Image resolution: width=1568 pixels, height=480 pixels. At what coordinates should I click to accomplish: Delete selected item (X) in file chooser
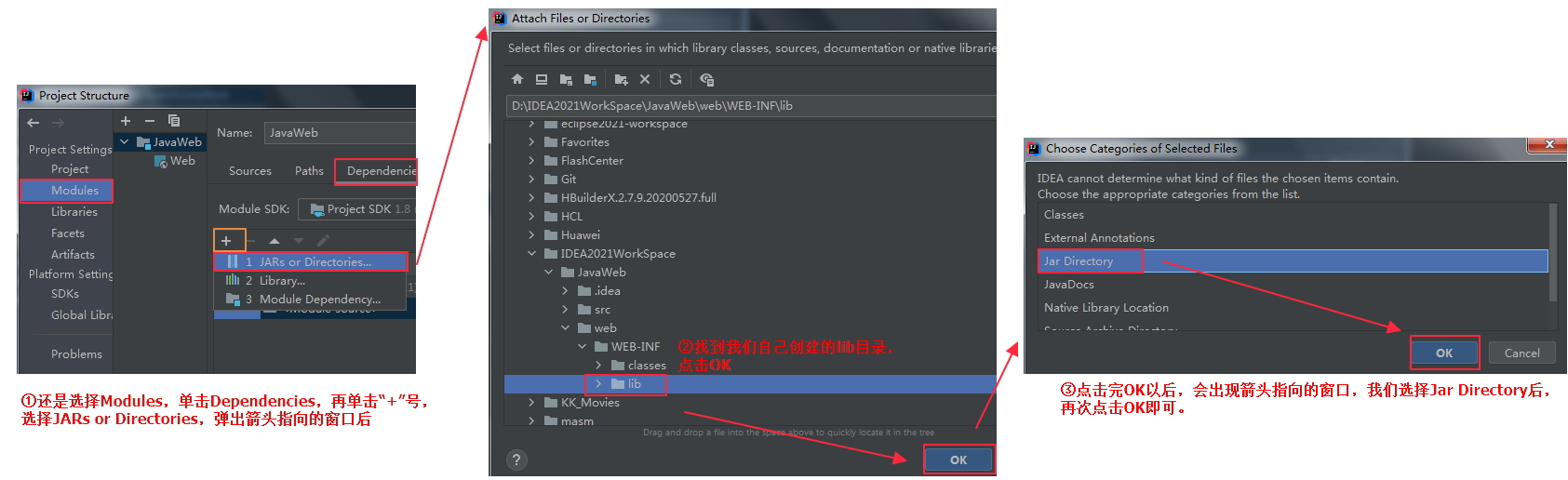645,79
